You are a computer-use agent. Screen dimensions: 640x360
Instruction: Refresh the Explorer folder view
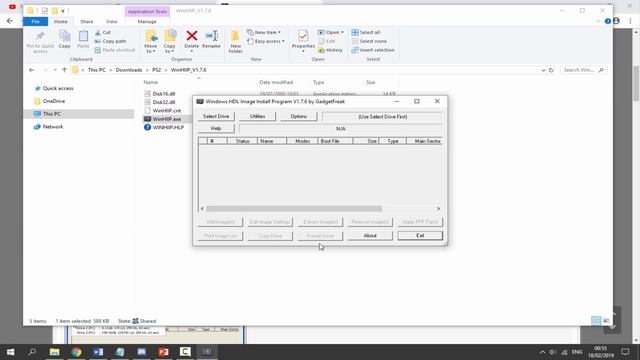tap(551, 70)
